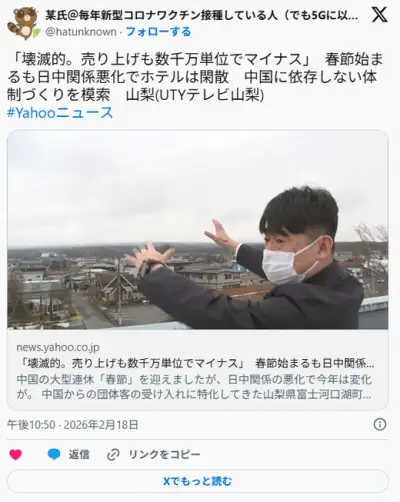The image size is (400, 502).
Task: Click the blue reply speech bubble icon
Action: (54, 454)
